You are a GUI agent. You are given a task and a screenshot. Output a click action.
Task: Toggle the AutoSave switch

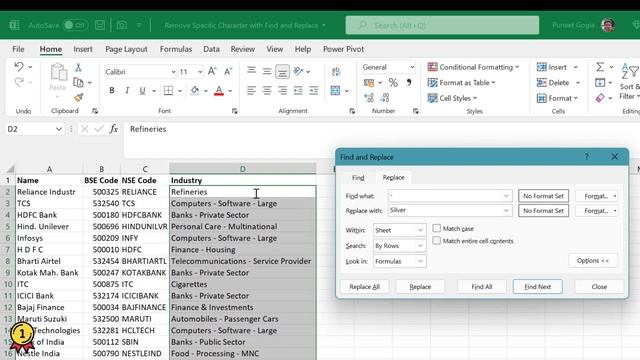(x=76, y=25)
